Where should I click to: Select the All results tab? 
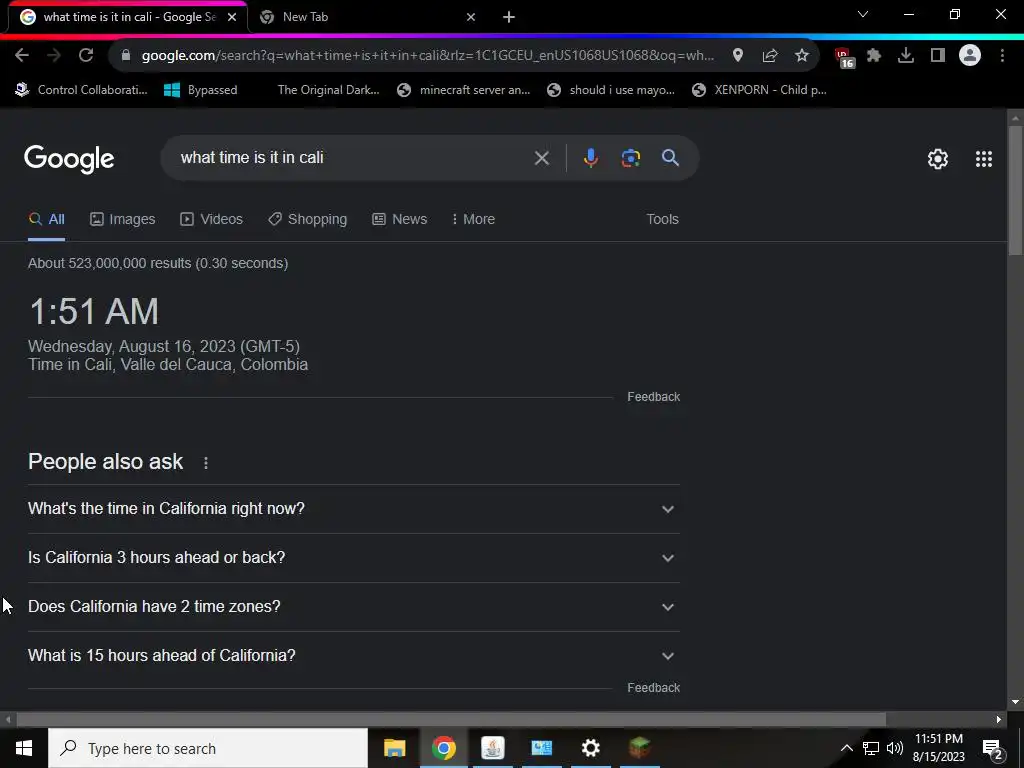click(x=46, y=219)
